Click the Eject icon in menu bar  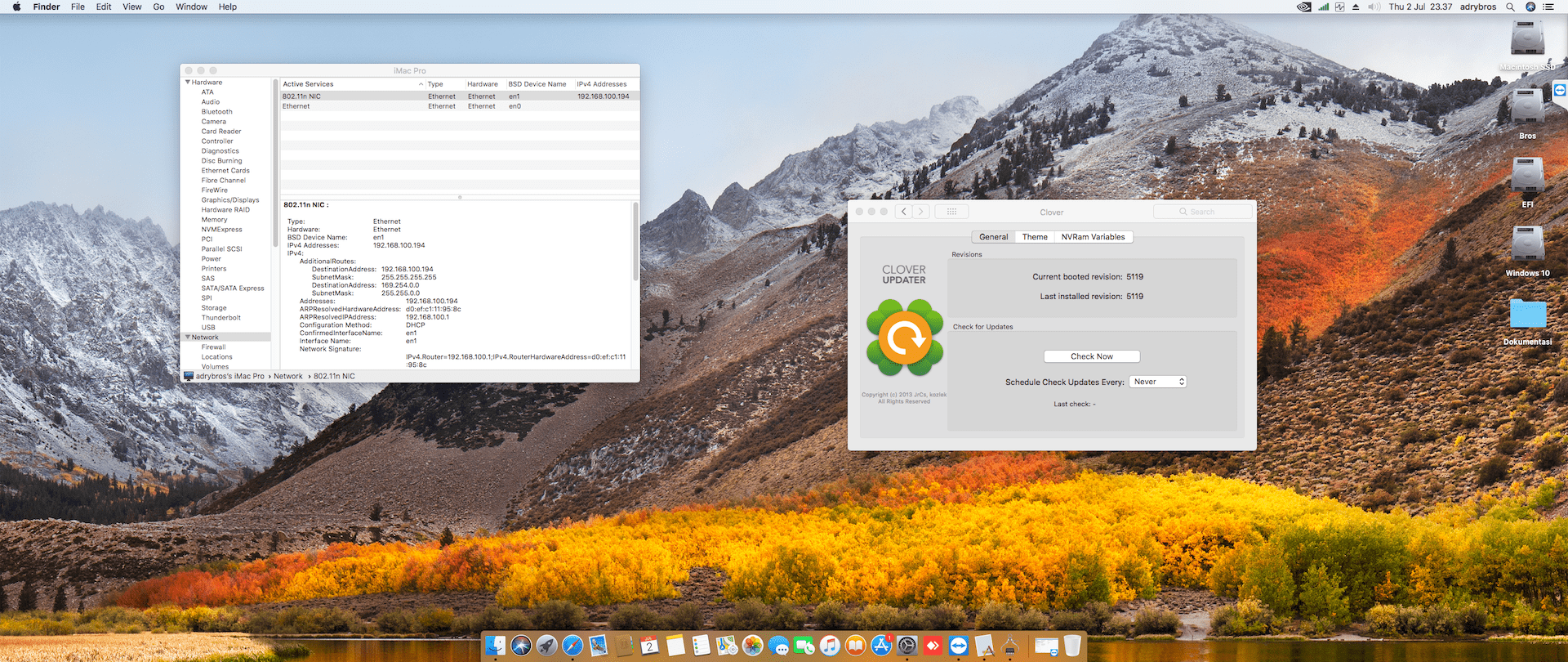[1356, 7]
